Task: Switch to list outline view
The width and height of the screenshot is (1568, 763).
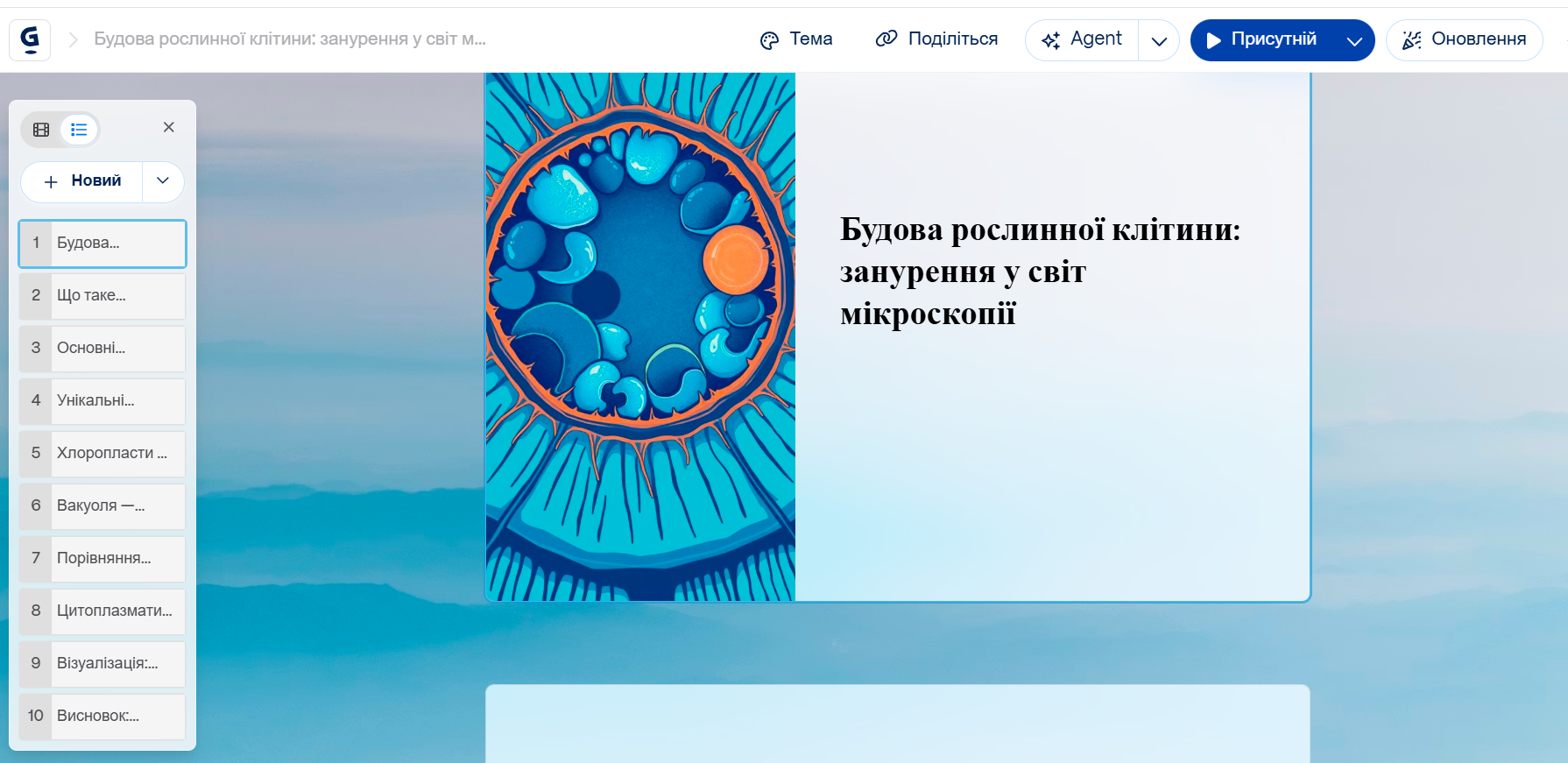Action: (x=79, y=130)
